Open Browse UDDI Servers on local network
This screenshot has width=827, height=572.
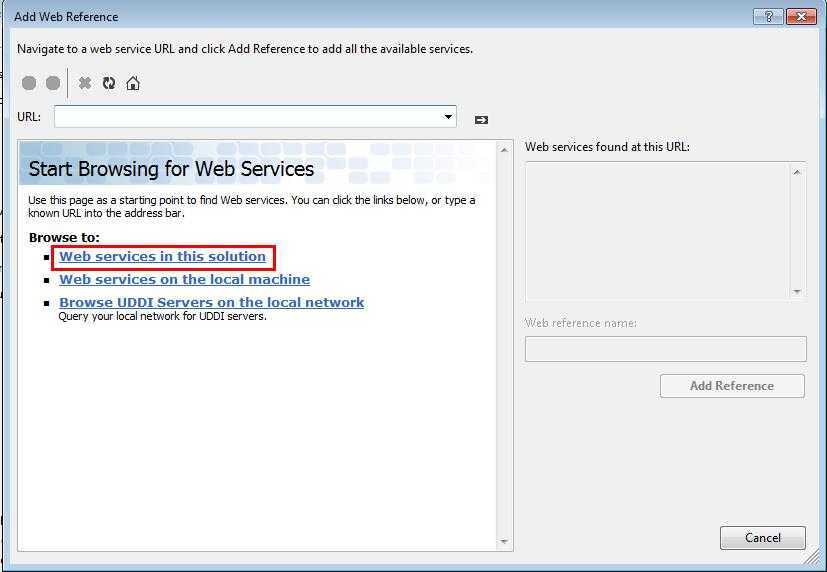pyautogui.click(x=211, y=303)
